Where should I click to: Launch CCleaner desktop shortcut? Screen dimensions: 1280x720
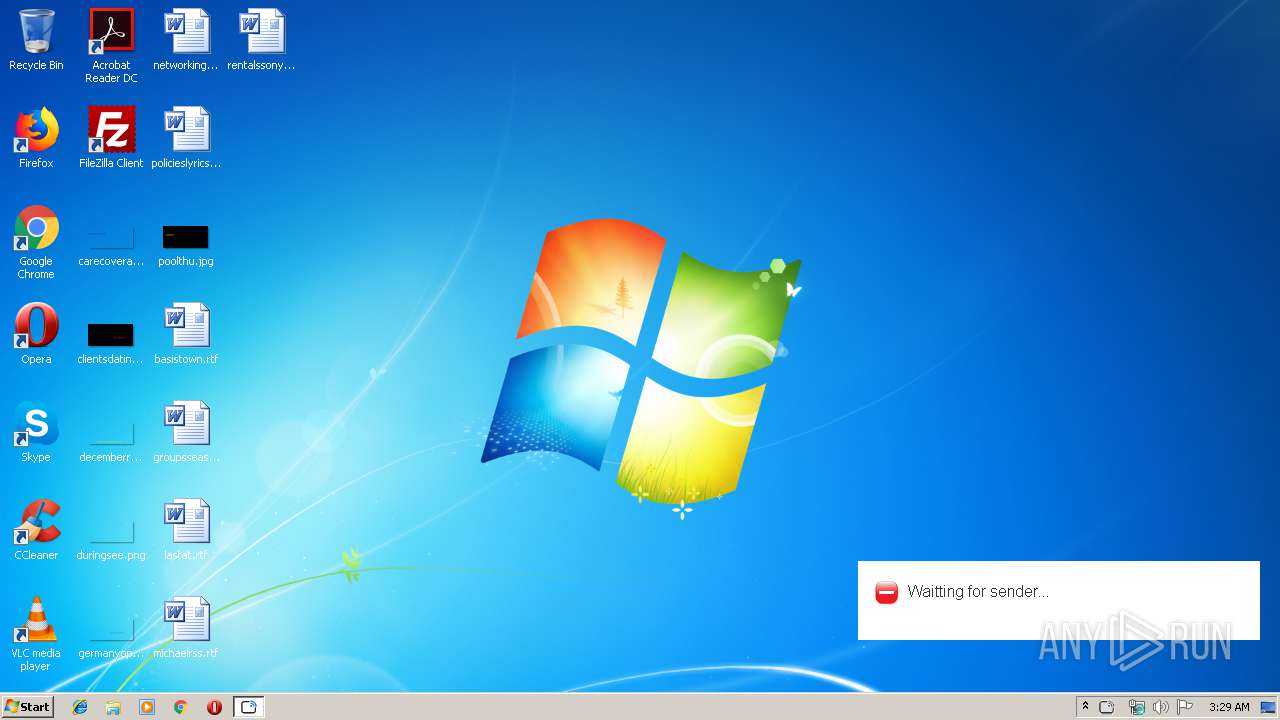click(36, 530)
